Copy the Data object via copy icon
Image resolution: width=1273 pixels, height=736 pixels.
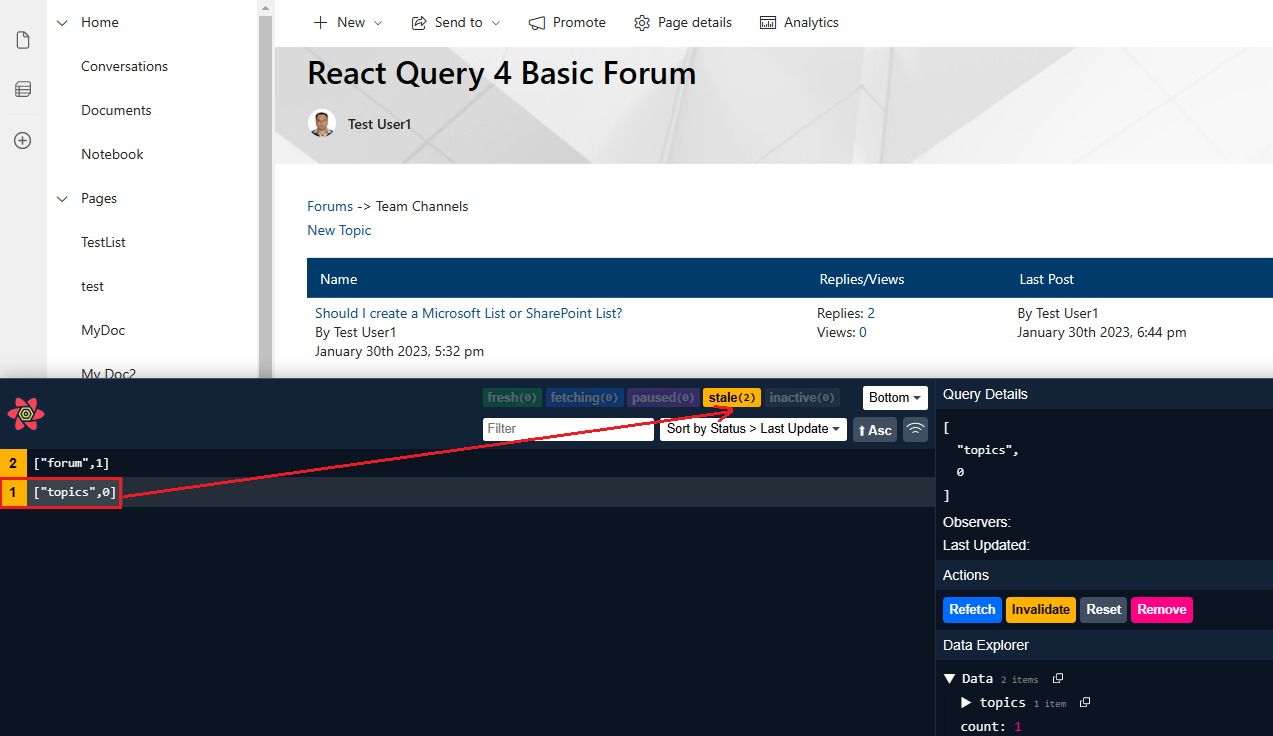[x=1058, y=679]
